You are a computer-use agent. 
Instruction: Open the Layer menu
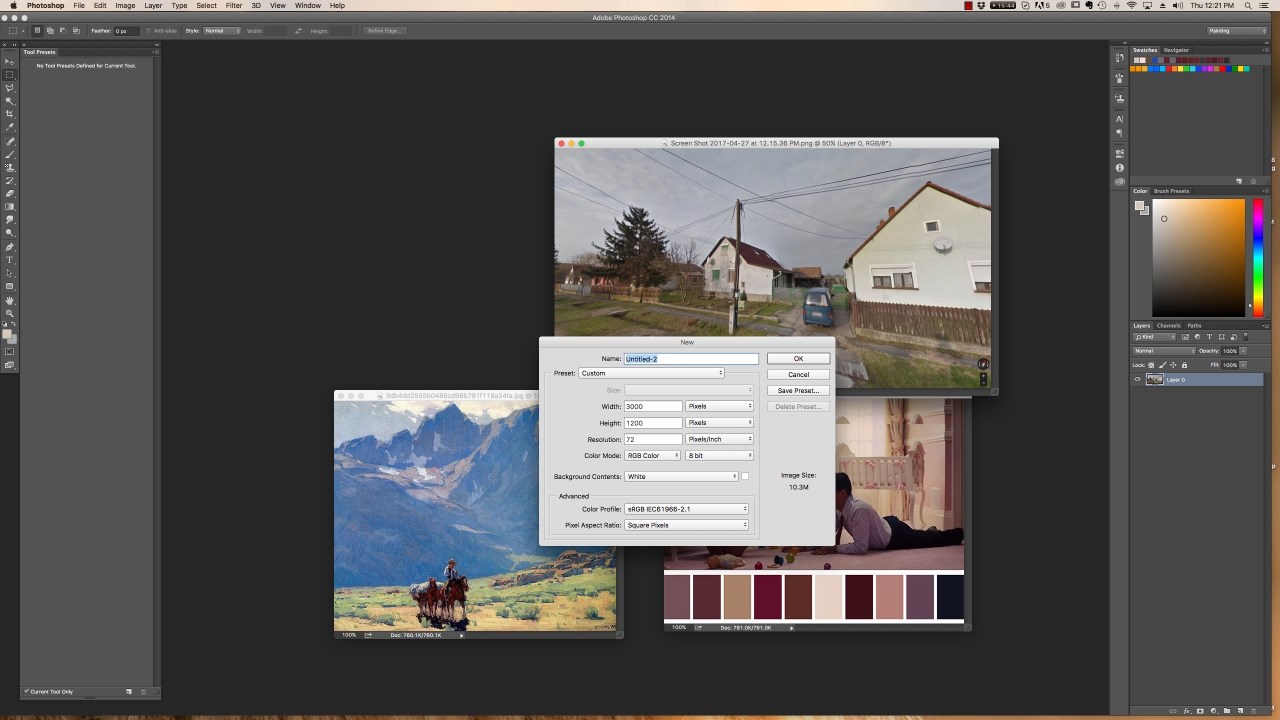click(x=153, y=5)
